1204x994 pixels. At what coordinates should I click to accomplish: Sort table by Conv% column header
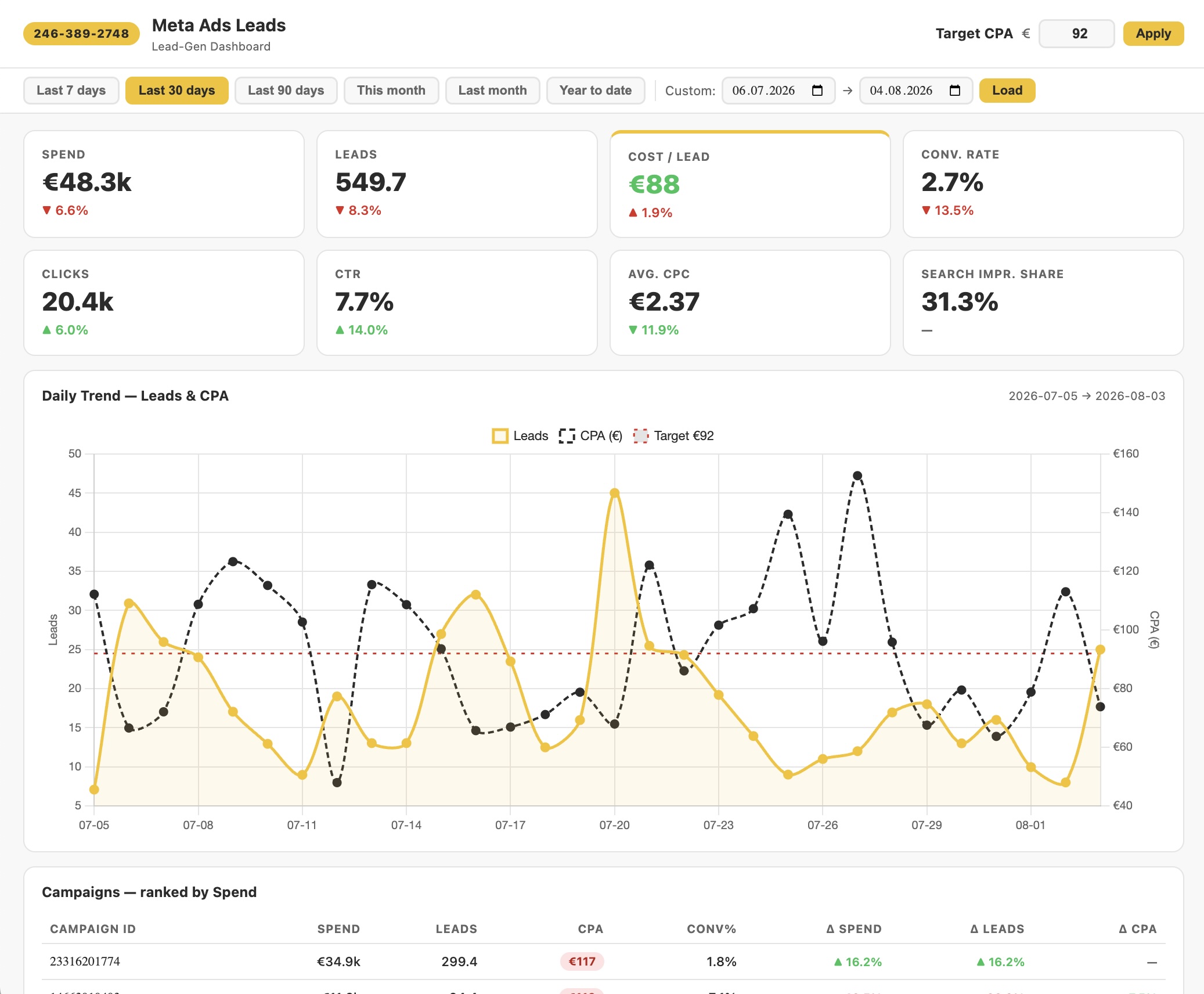[711, 929]
